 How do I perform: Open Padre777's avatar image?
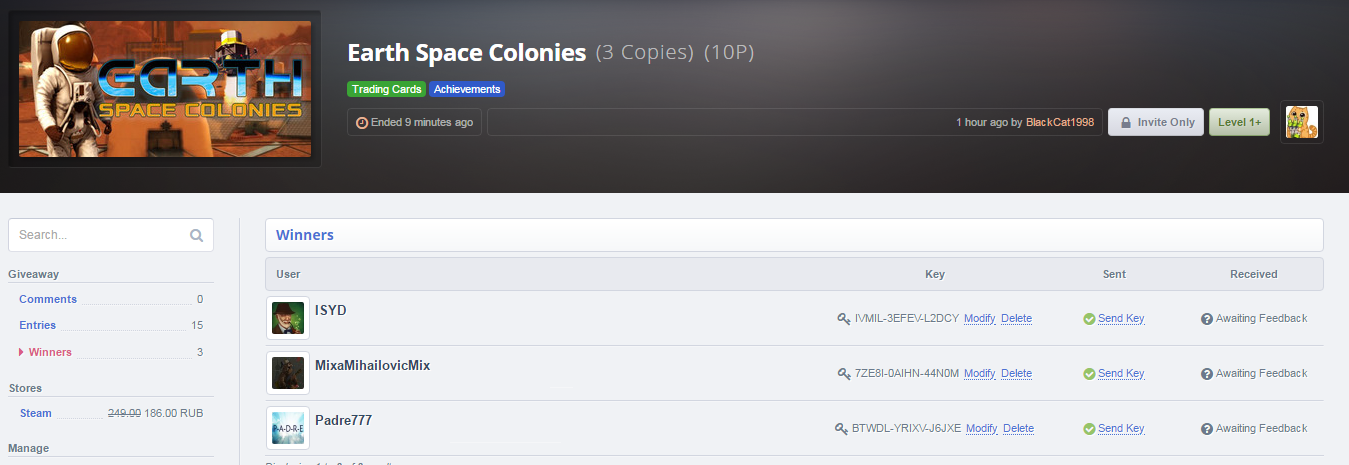coord(288,428)
